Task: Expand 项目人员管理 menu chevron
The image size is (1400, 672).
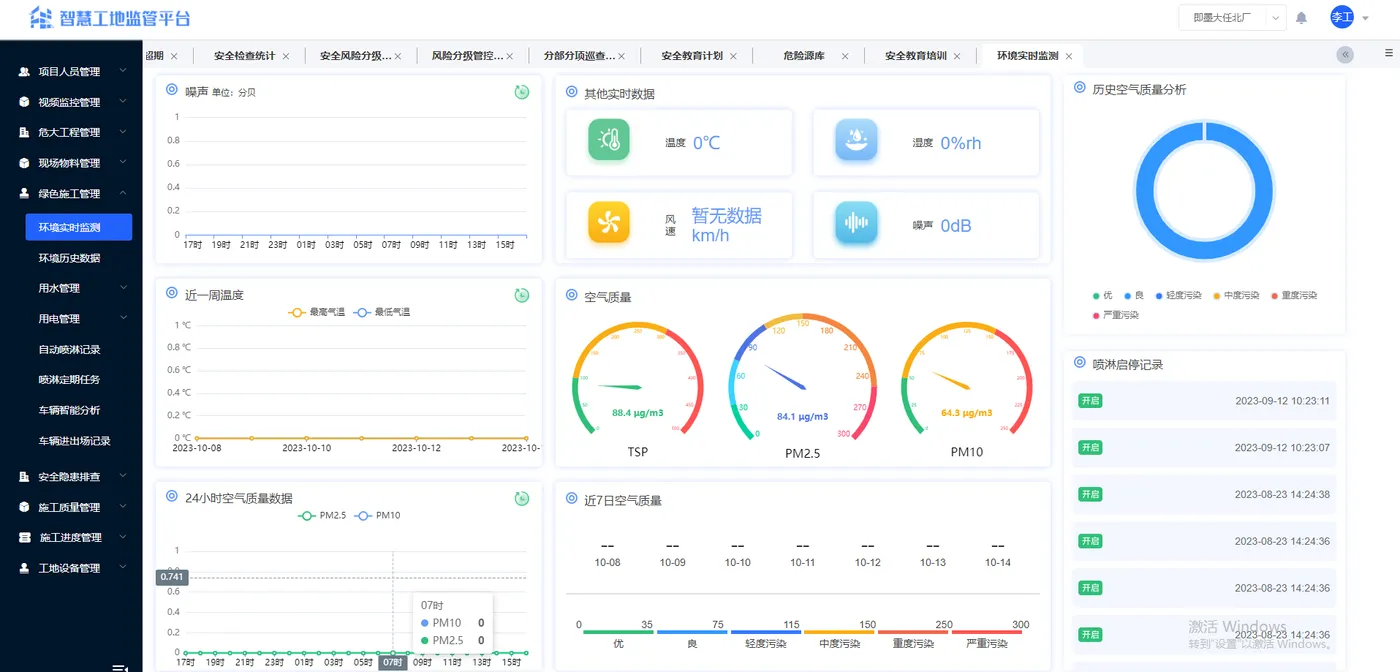Action: tap(122, 71)
